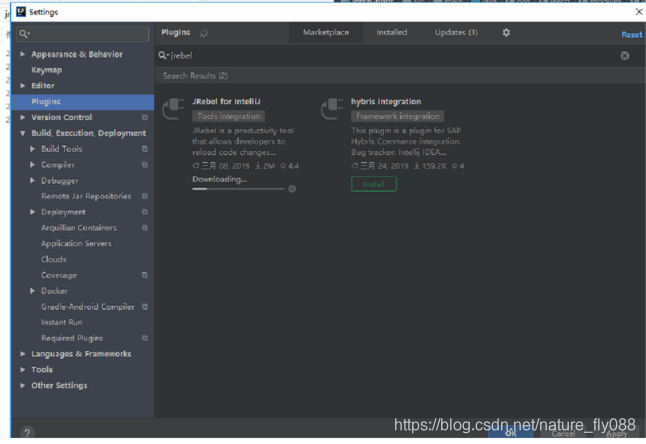Screen dimensions: 646x444
Task: Expand the Tools section
Action: coord(23,369)
